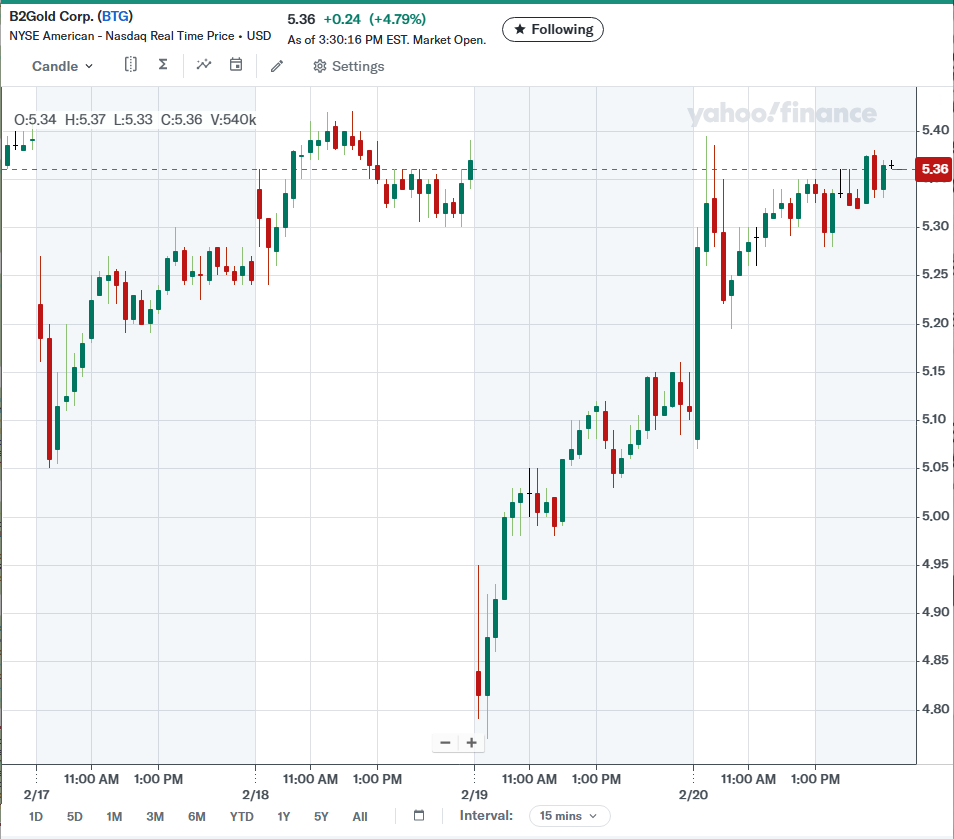The width and height of the screenshot is (954, 839).
Task: Click the Interval: label
Action: [486, 816]
